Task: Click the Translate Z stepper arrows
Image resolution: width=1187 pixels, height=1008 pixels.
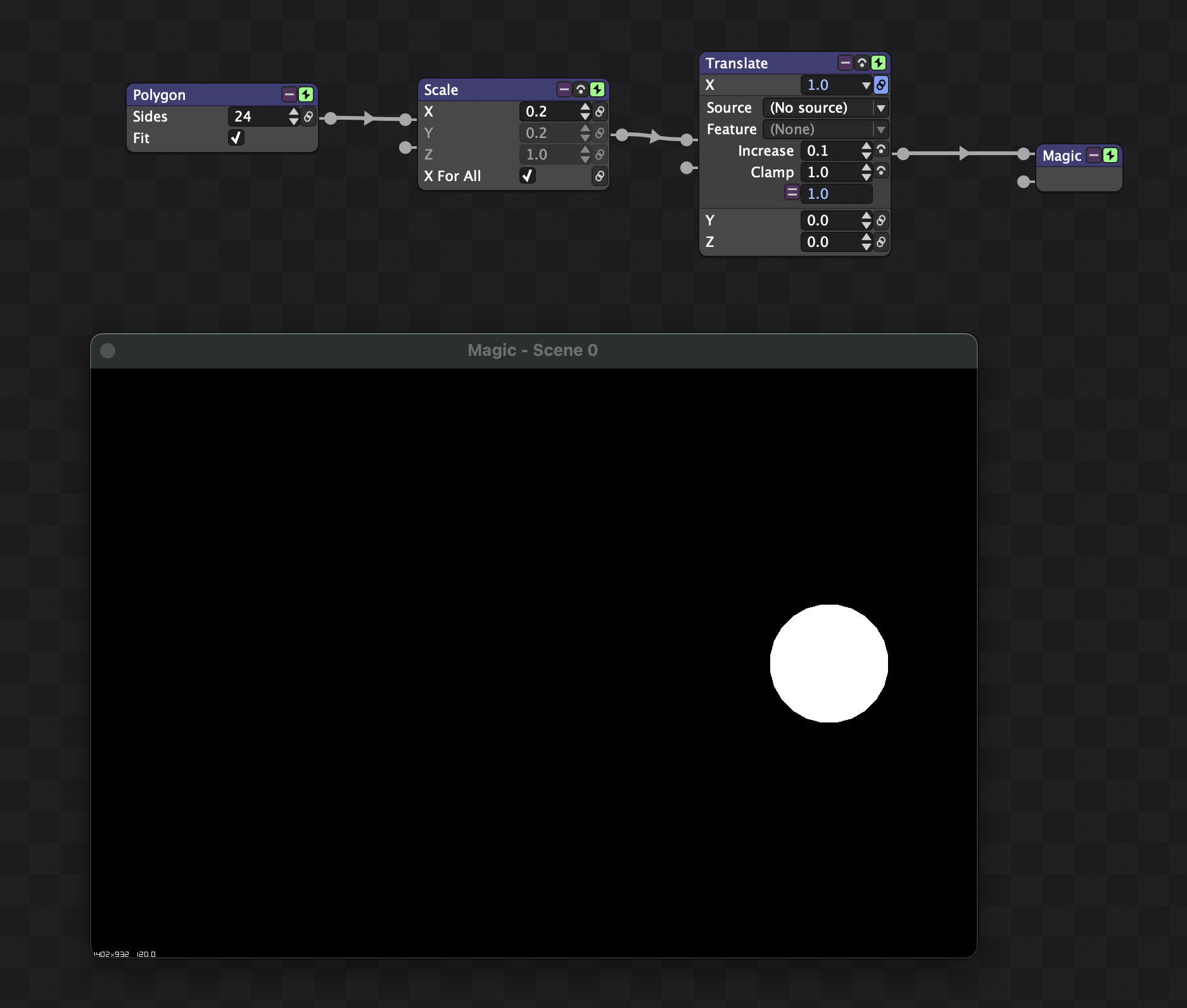Action: [x=866, y=242]
